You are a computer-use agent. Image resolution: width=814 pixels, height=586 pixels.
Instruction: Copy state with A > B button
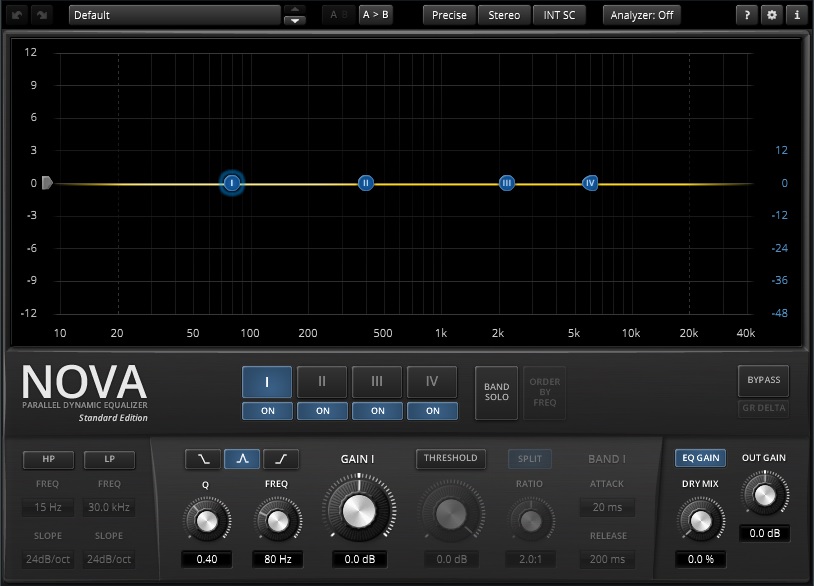point(375,15)
